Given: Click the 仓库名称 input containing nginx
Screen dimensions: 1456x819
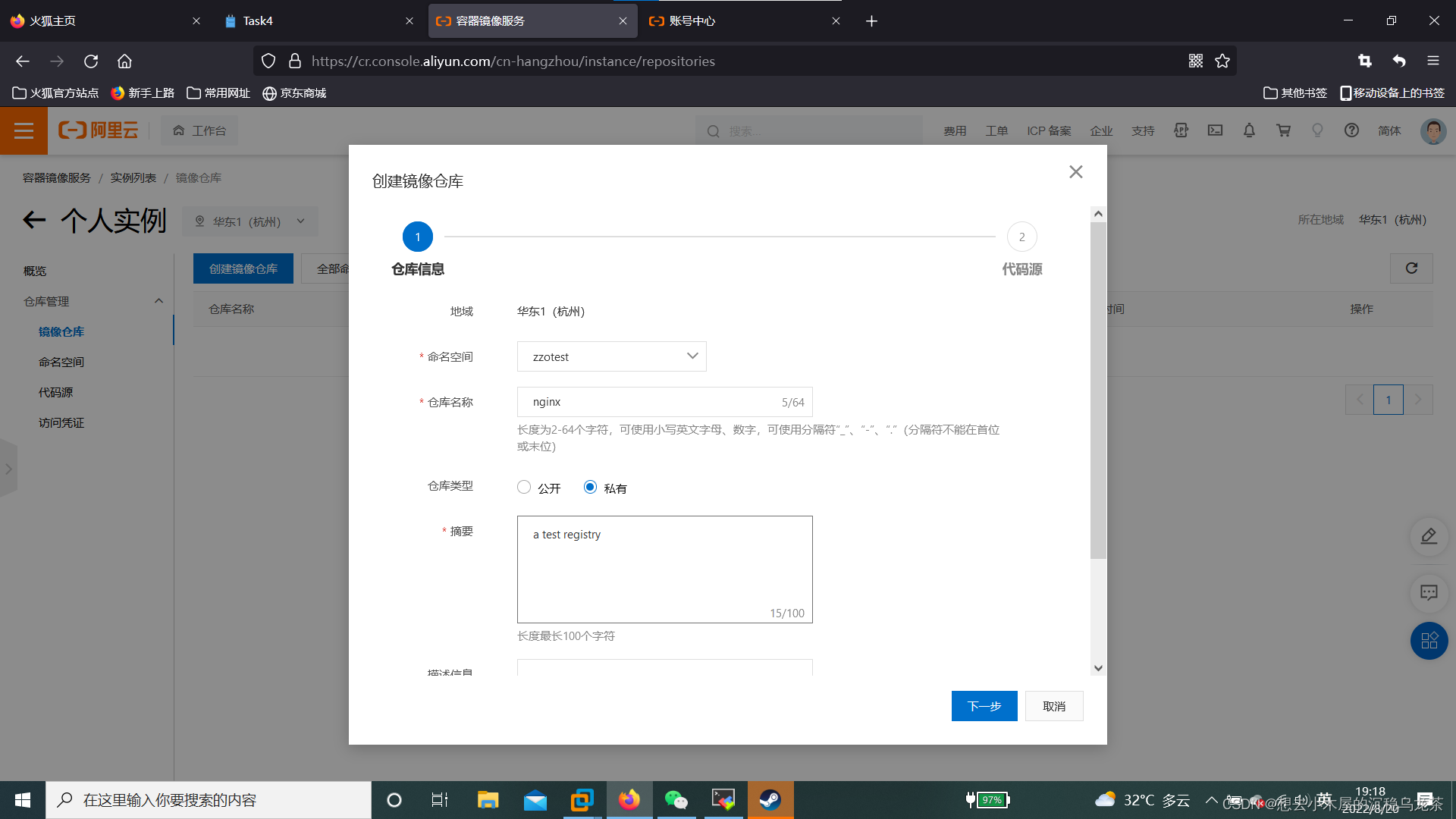Looking at the screenshot, I should click(652, 402).
